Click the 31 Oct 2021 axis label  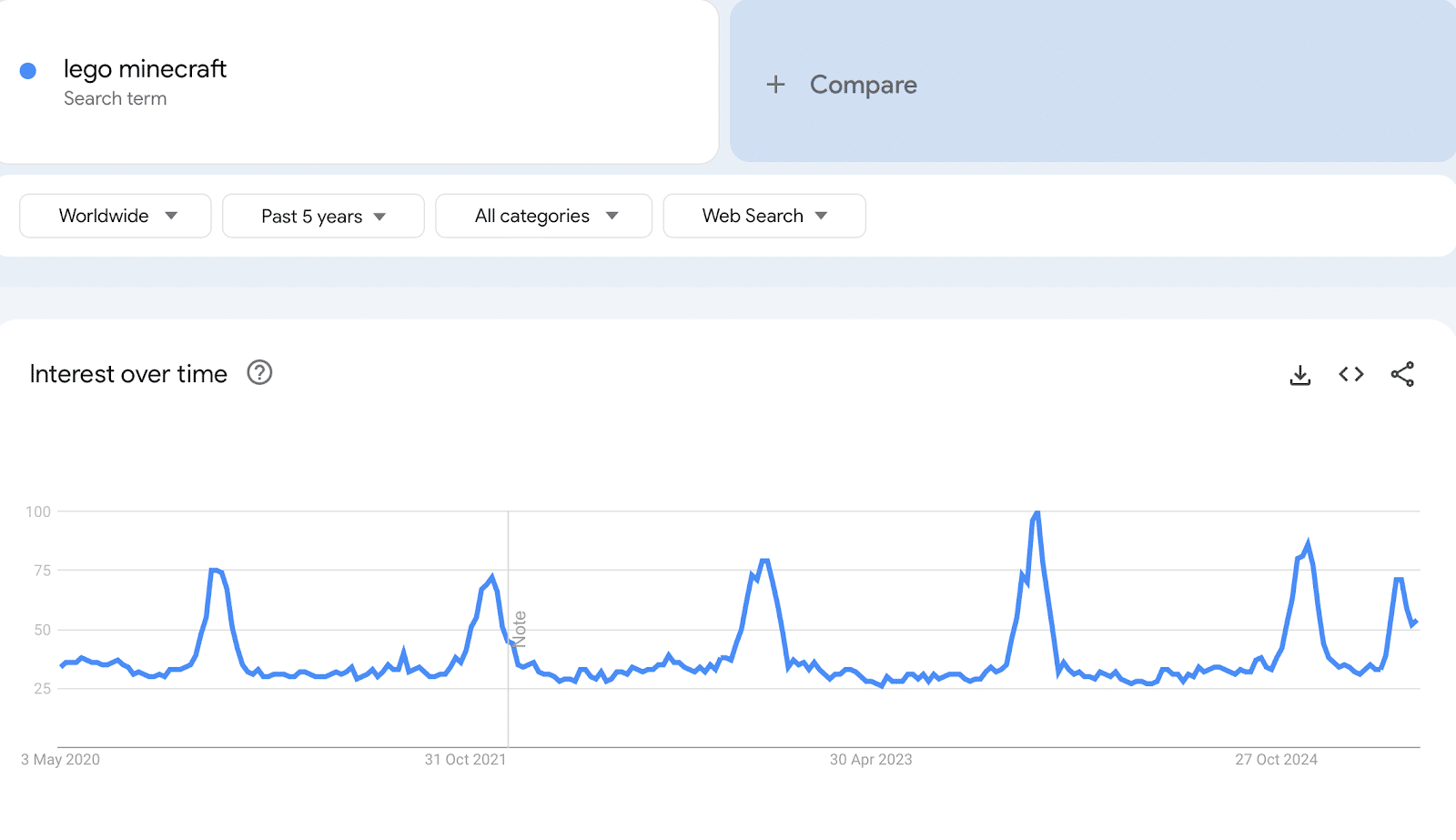(465, 759)
